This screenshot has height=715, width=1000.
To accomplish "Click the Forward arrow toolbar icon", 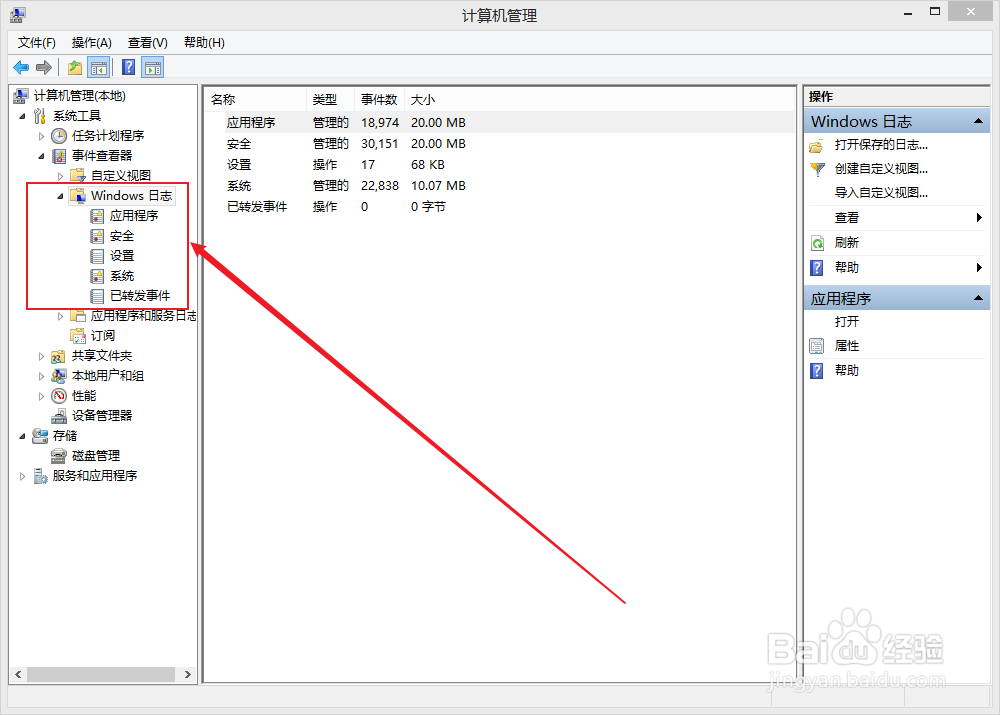I will tap(44, 67).
